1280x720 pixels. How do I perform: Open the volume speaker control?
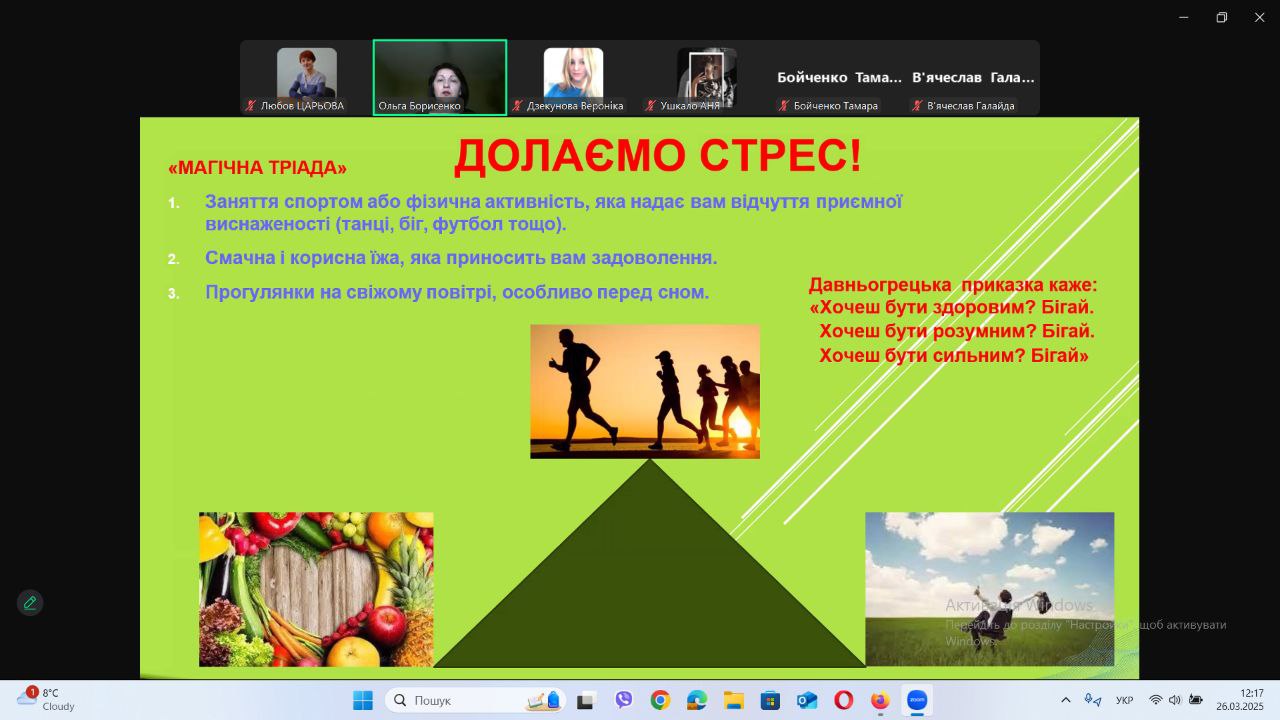point(1175,700)
